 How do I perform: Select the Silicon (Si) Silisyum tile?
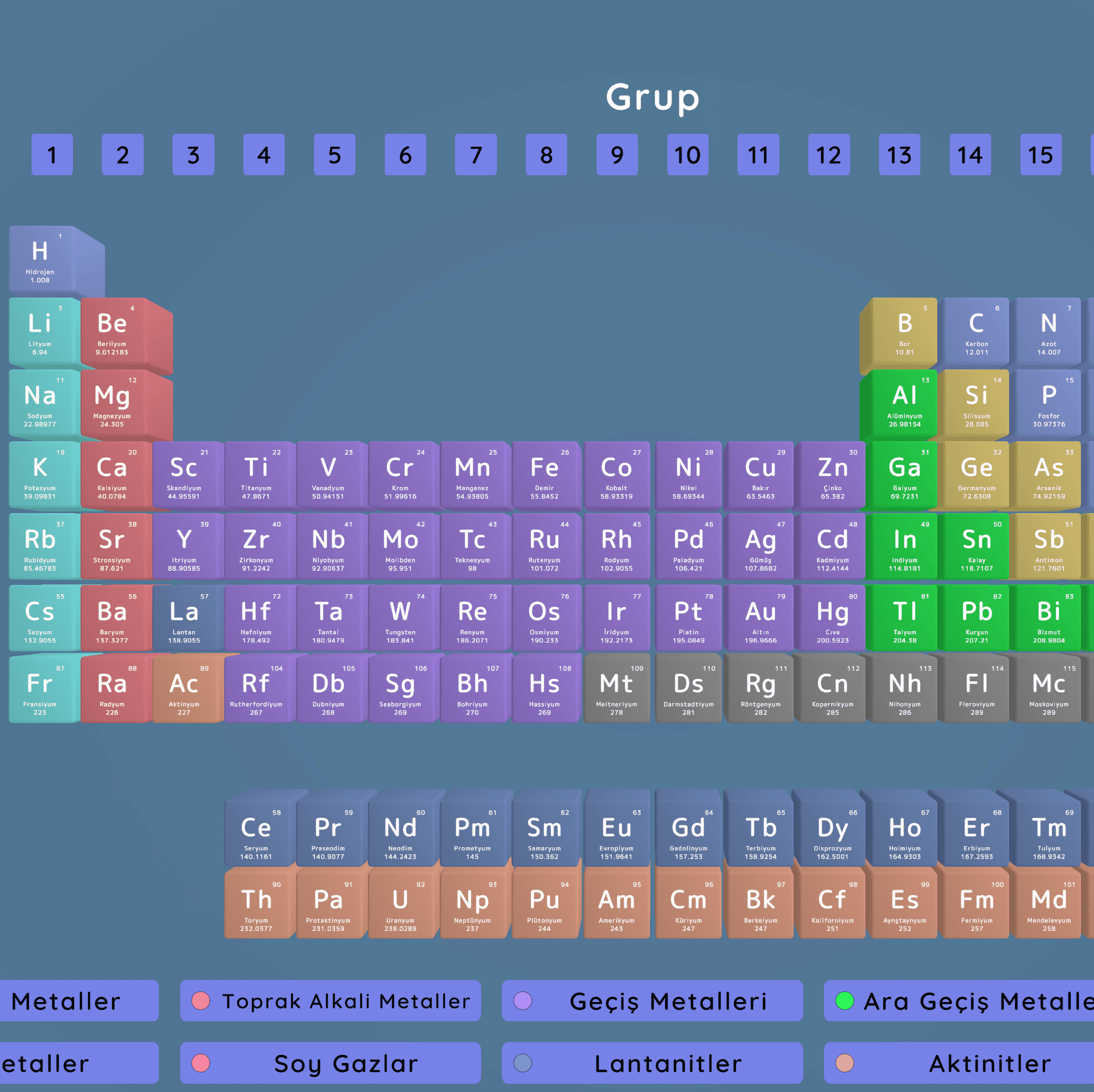(x=976, y=404)
